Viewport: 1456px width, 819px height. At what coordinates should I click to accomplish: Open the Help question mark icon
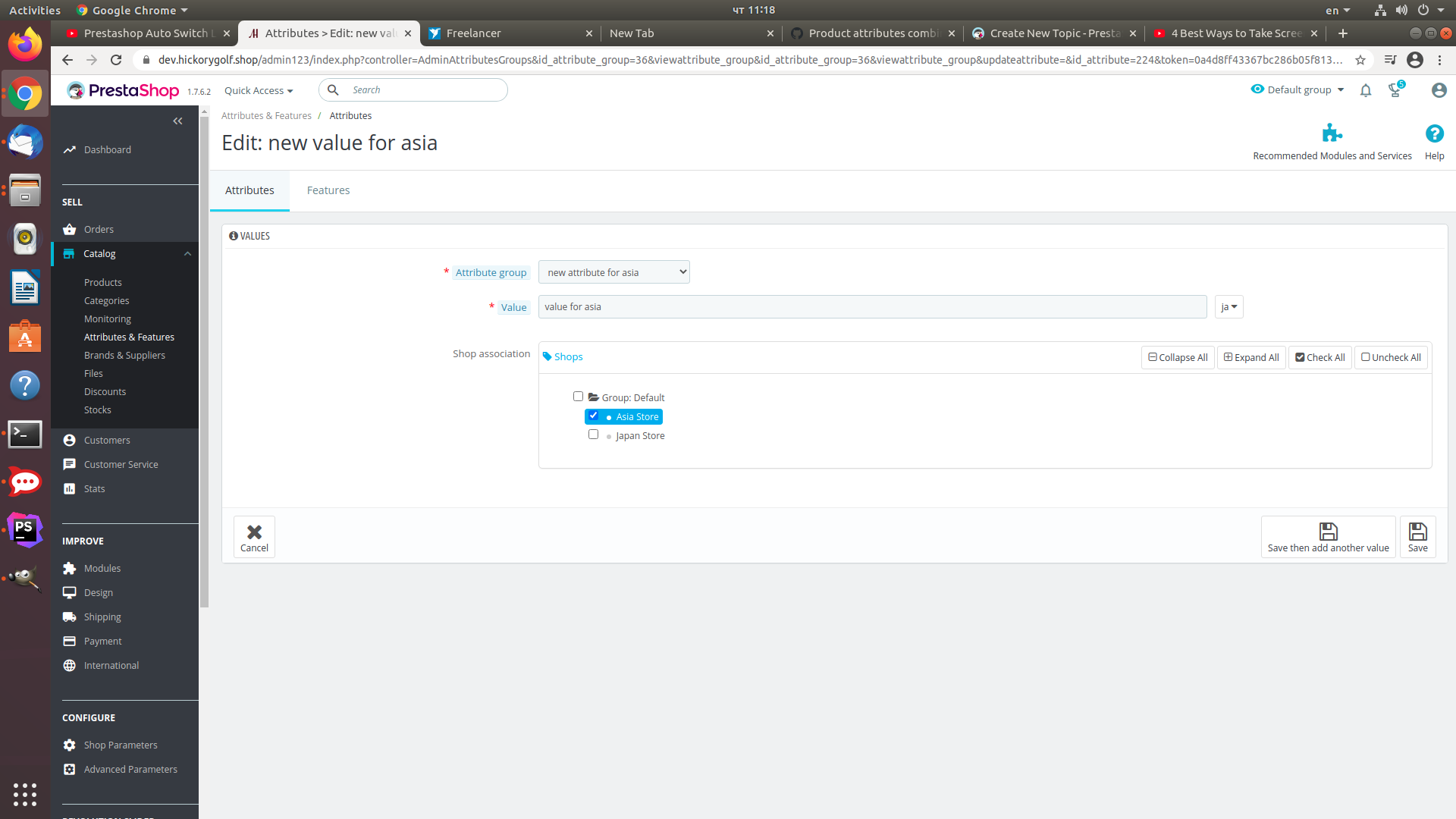pos(1434,134)
